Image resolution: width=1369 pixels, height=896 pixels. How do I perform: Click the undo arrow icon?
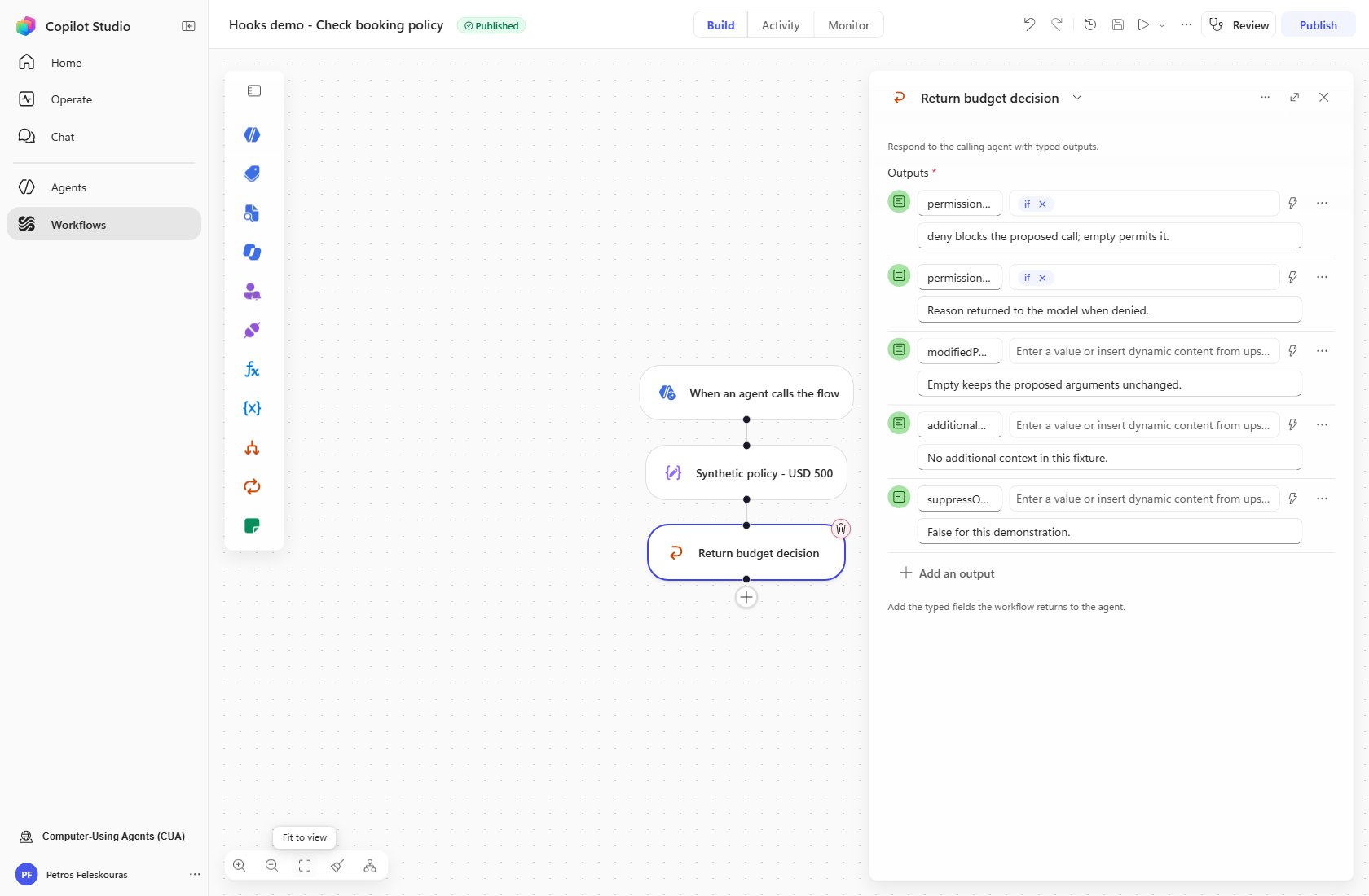(1029, 24)
